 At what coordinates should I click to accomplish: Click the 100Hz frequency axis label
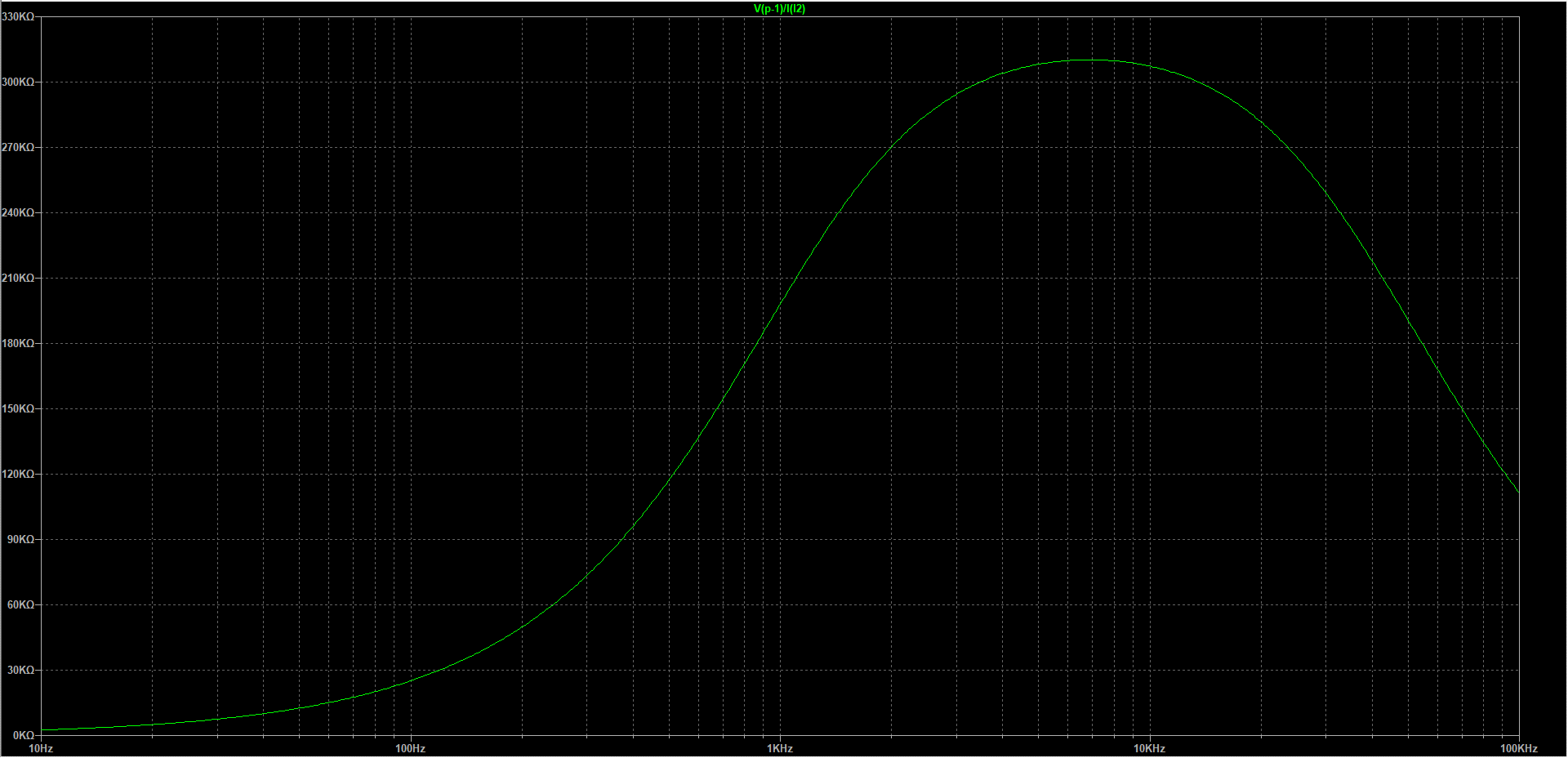(410, 748)
